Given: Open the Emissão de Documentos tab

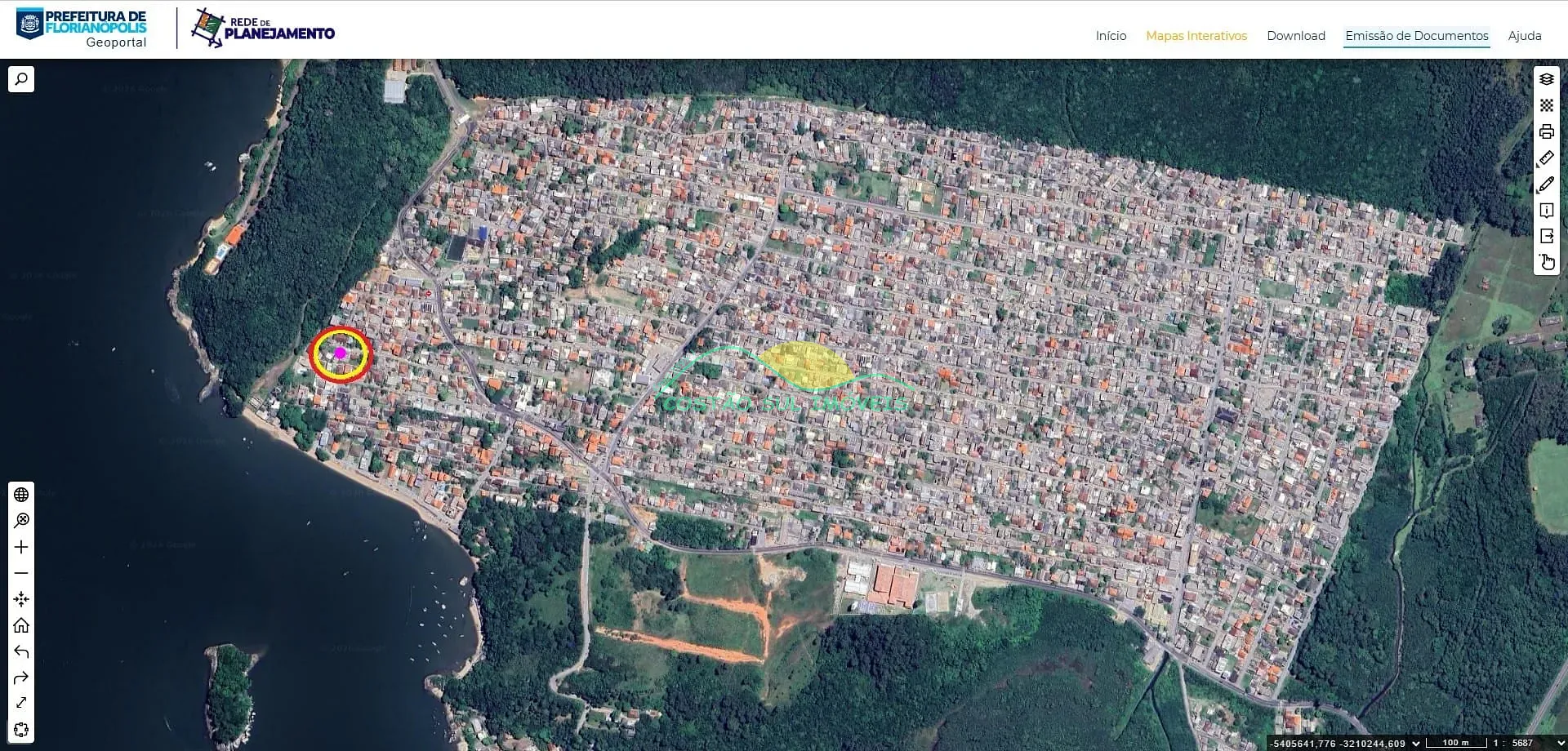Looking at the screenshot, I should pos(1416,36).
